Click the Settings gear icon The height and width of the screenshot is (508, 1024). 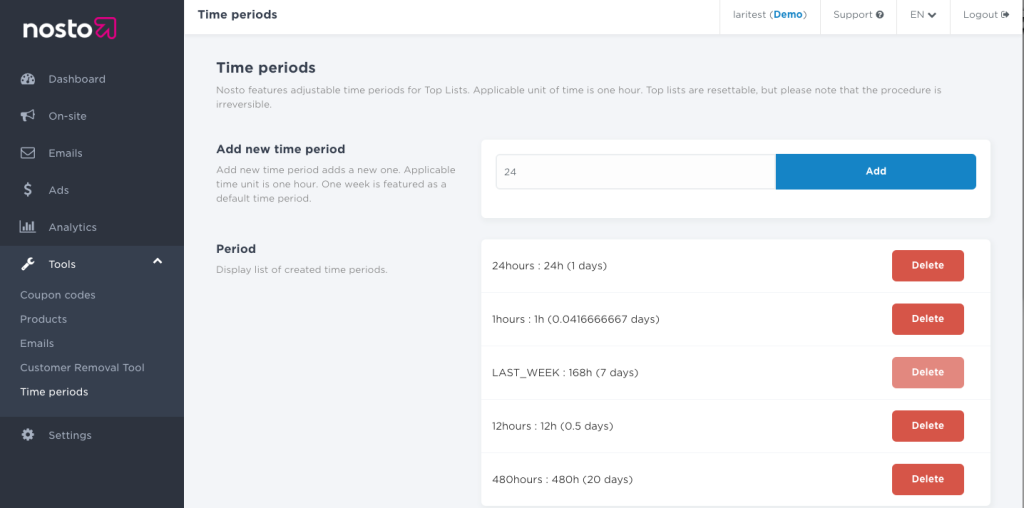click(28, 435)
